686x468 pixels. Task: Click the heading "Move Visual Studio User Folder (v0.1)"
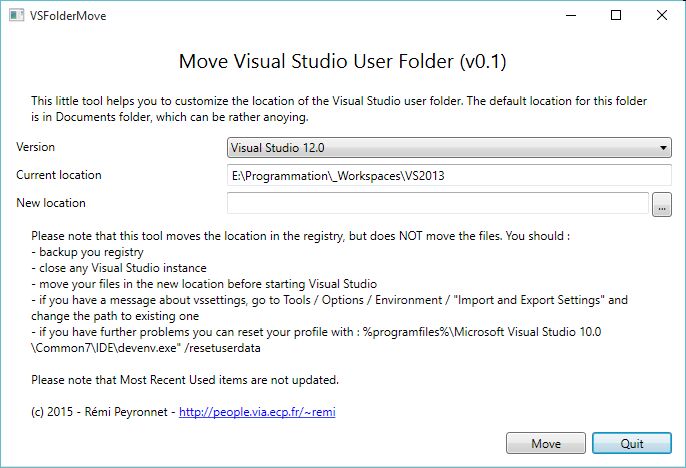[343, 61]
